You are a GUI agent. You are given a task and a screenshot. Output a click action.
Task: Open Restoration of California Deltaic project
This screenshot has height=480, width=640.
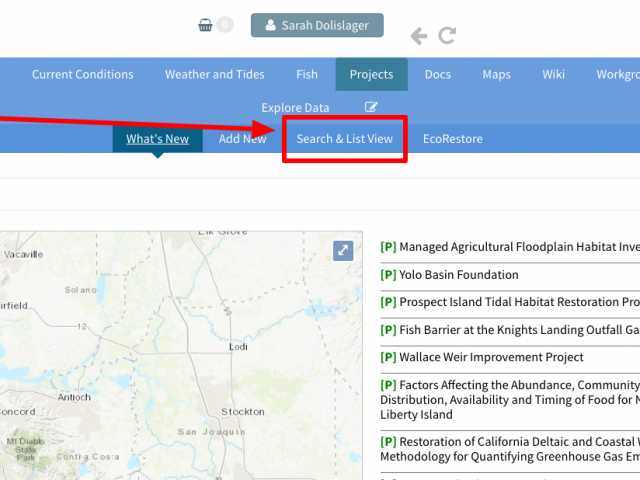pos(510,449)
